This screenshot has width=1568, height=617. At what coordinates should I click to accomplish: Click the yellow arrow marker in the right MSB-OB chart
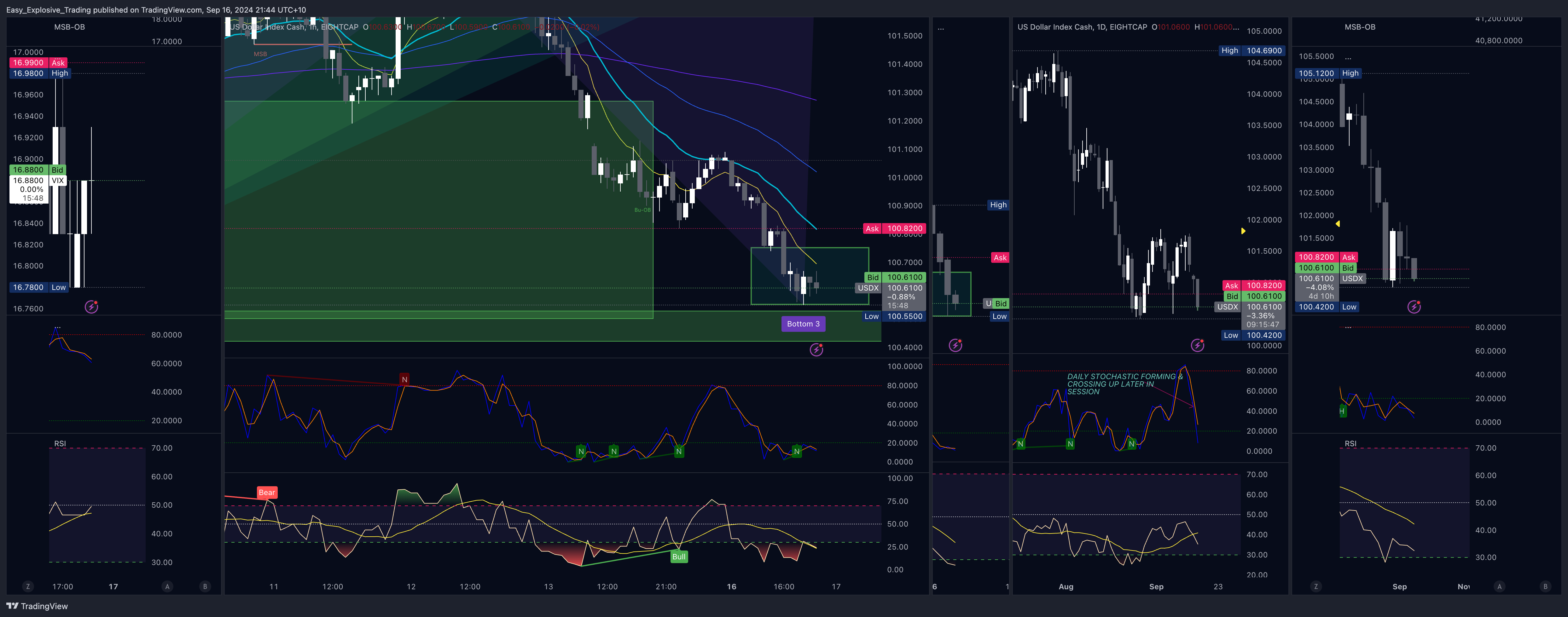[x=1337, y=224]
